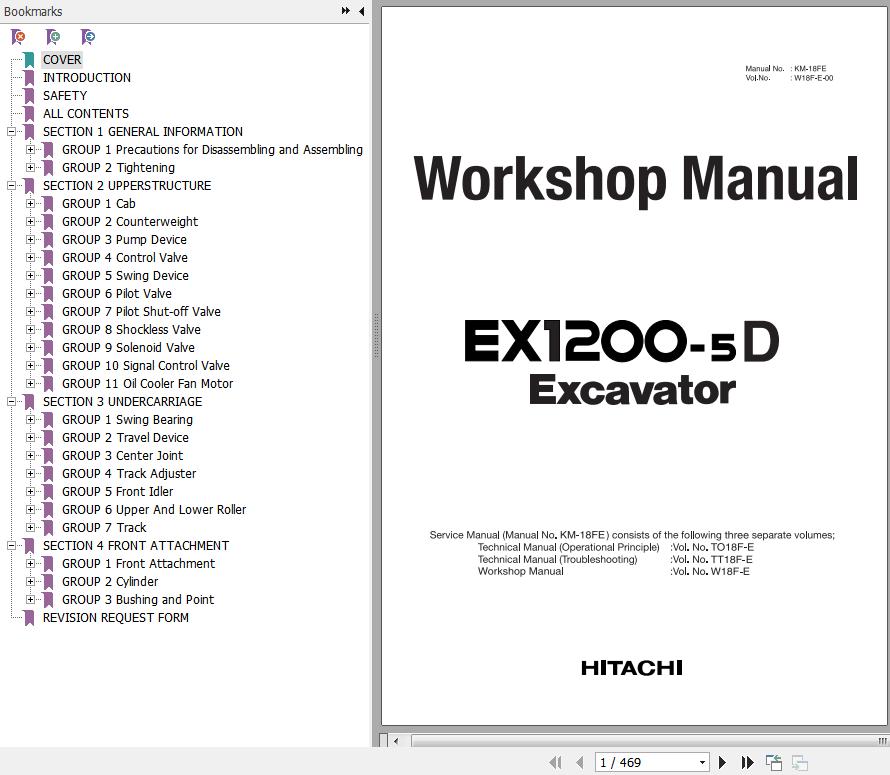Select GROUP 1 Swing Bearing bookmark
Image resolution: width=890 pixels, height=775 pixels.
point(127,420)
